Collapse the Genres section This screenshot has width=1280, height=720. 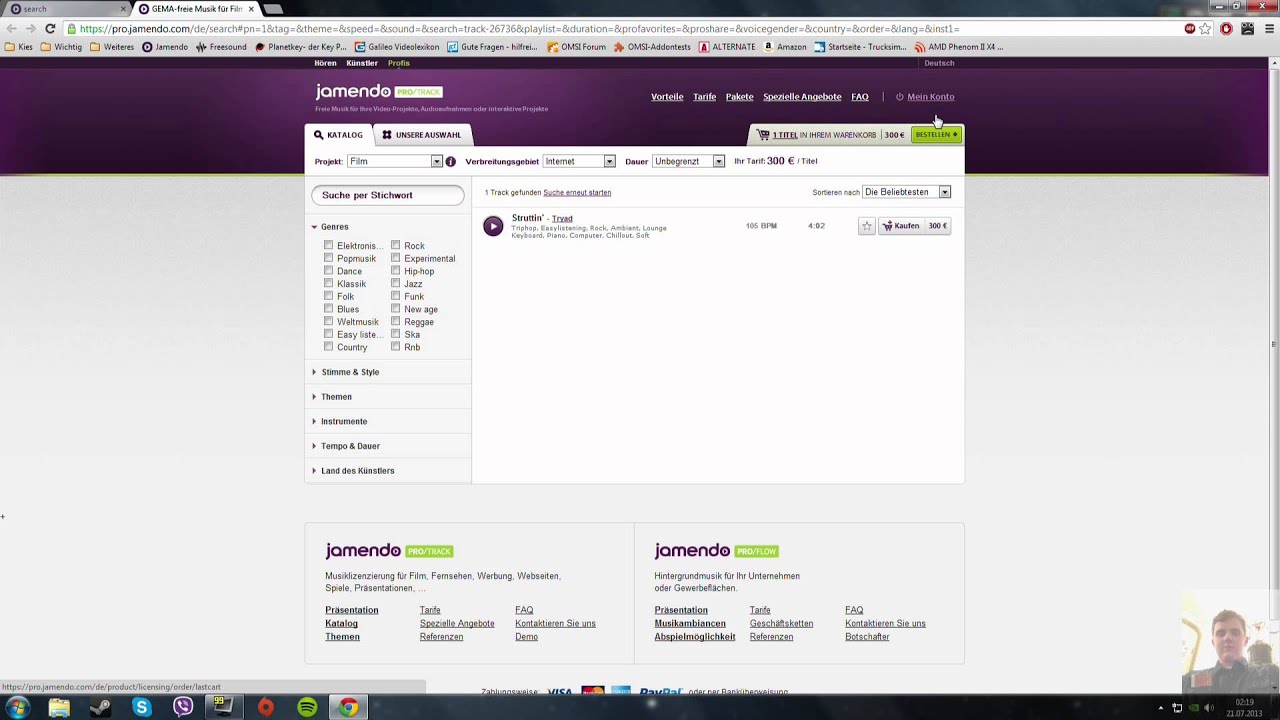coord(330,227)
